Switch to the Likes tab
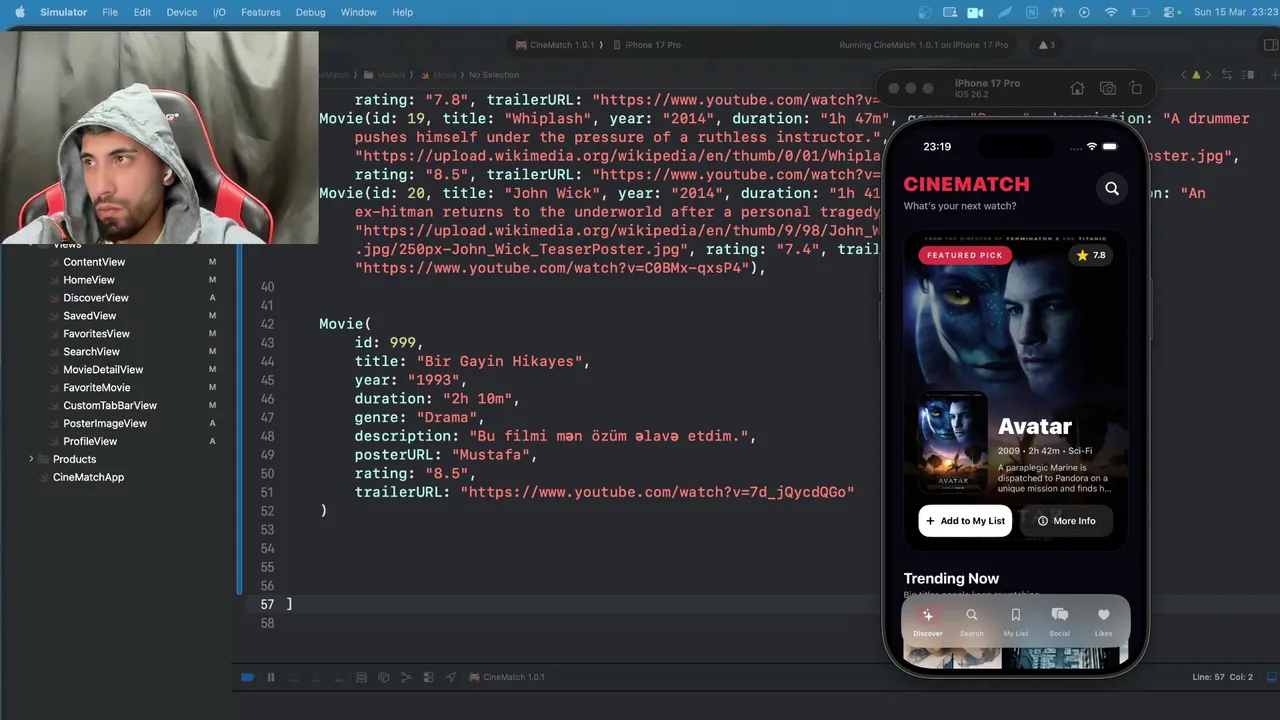Viewport: 1280px width, 720px height. coord(1103,622)
